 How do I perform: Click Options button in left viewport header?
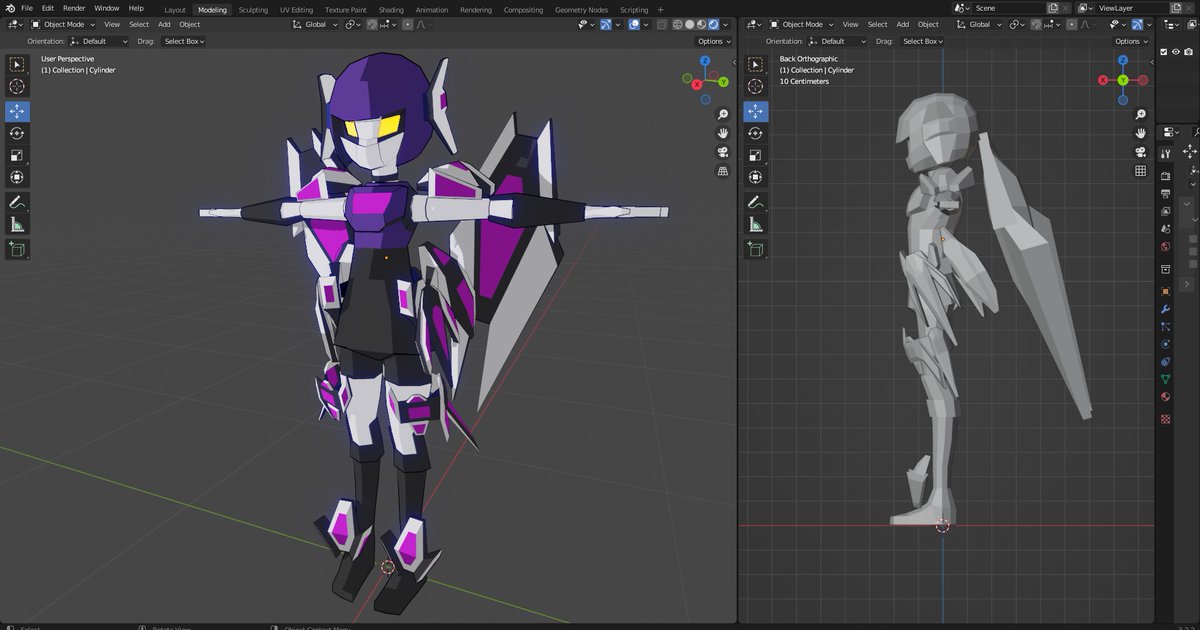pos(714,41)
